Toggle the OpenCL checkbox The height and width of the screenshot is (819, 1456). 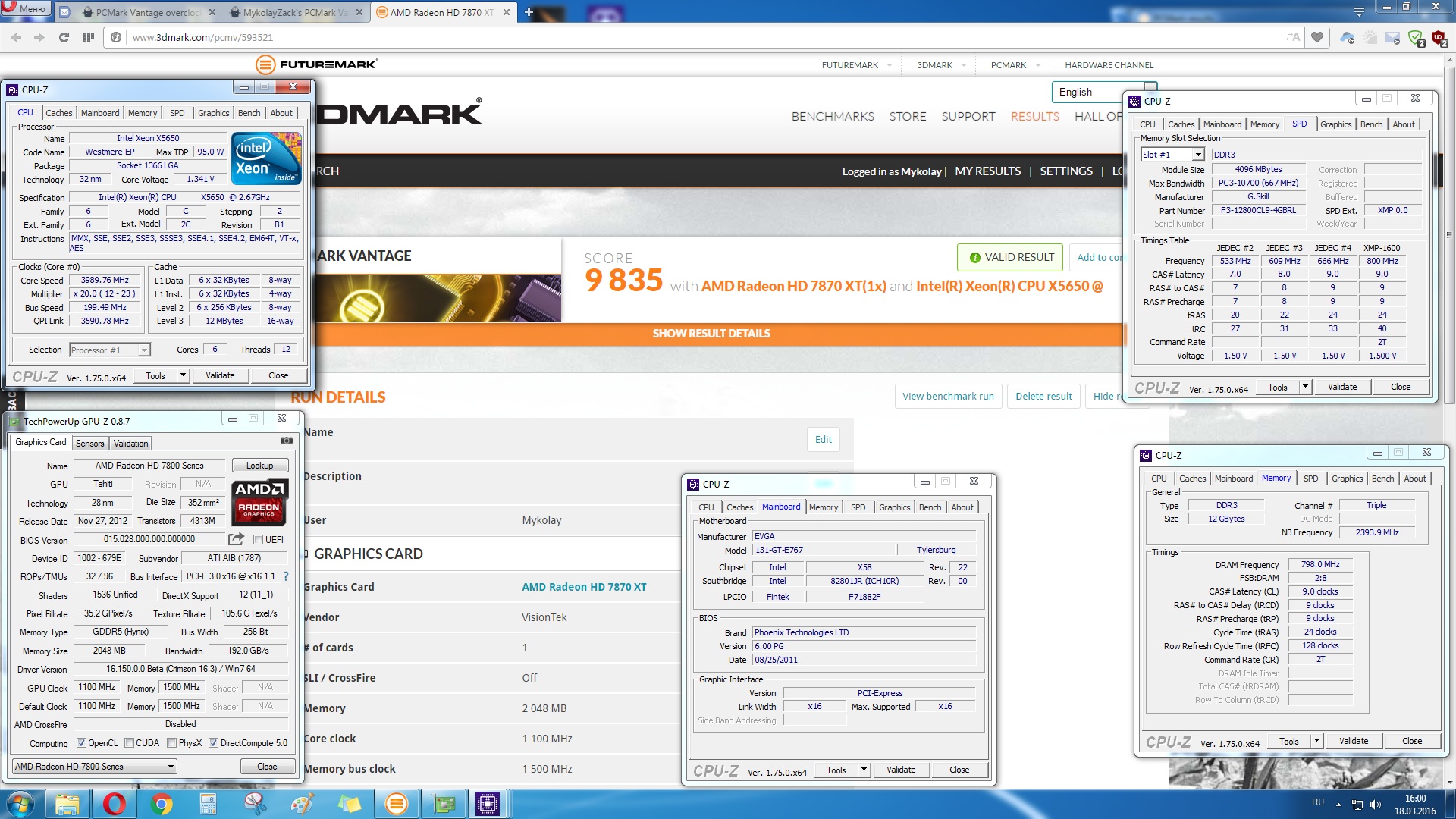81,743
